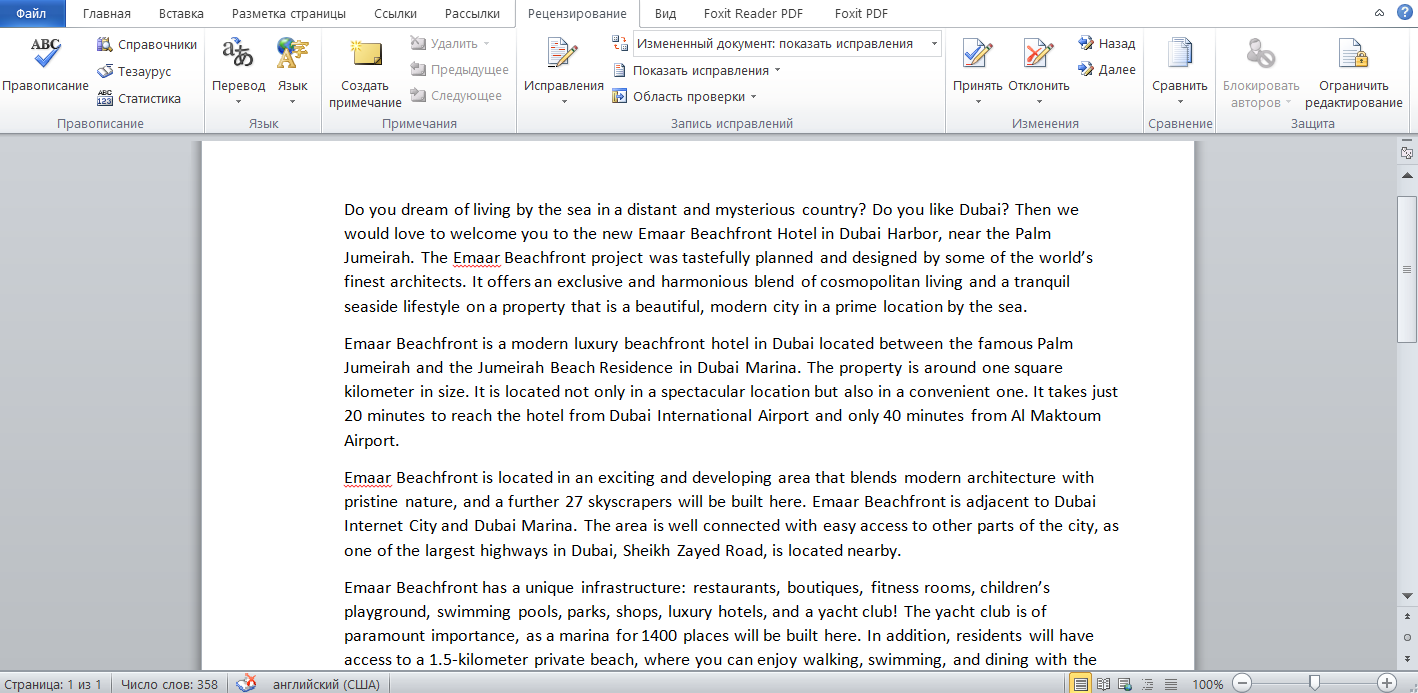This screenshot has height=693, width=1418.
Task: Switch to the Вставка tab
Action: [181, 14]
